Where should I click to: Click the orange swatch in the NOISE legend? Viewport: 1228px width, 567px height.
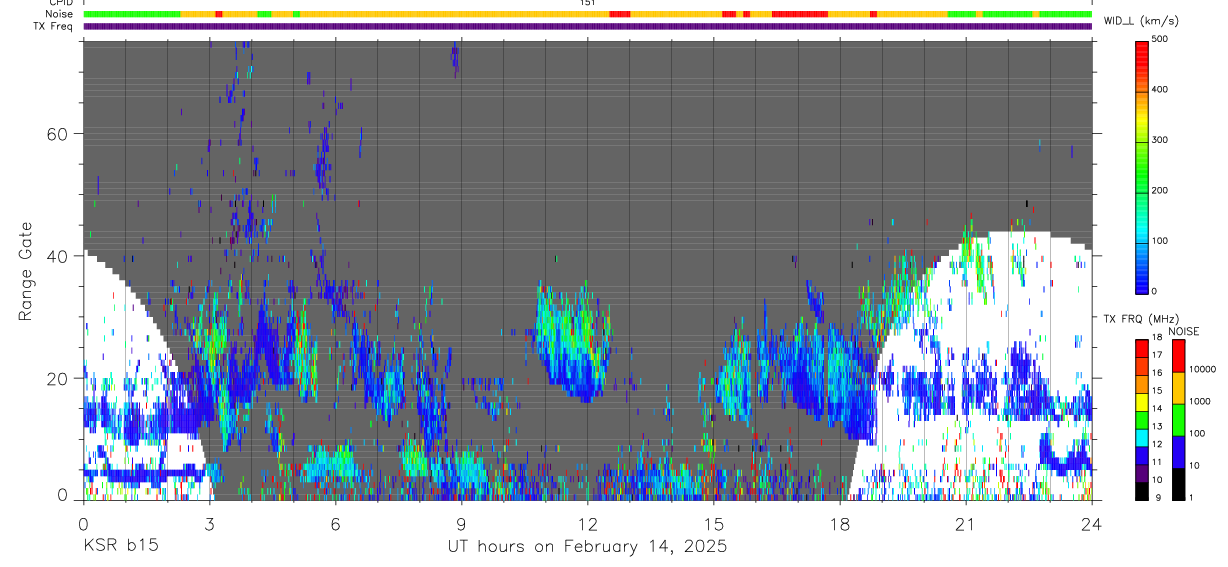pyautogui.click(x=1178, y=388)
